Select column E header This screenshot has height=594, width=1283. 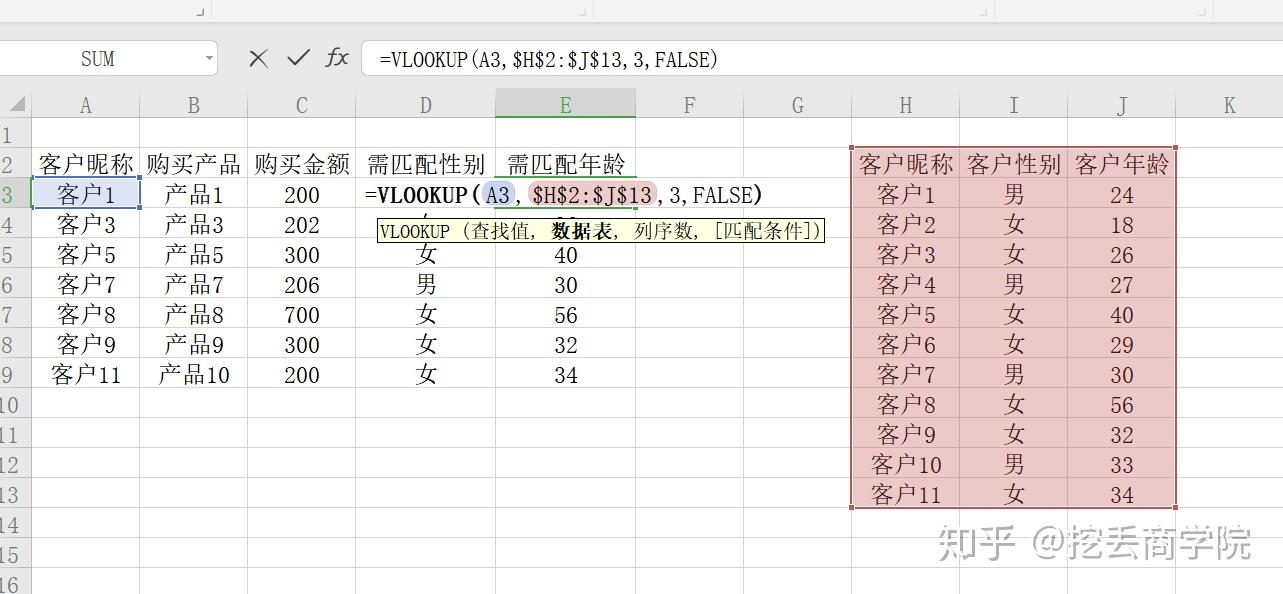click(x=565, y=104)
